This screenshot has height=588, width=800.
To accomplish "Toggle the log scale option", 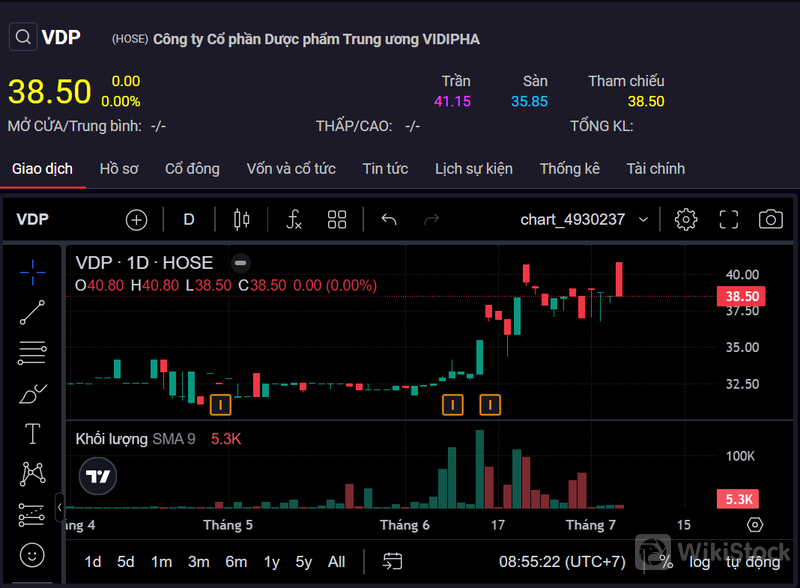I will 700,562.
